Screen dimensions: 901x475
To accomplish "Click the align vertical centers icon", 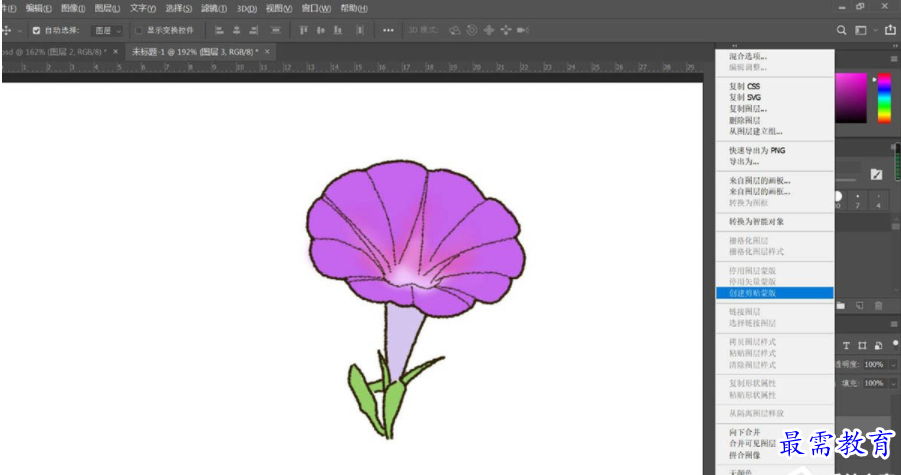I will coord(321,30).
